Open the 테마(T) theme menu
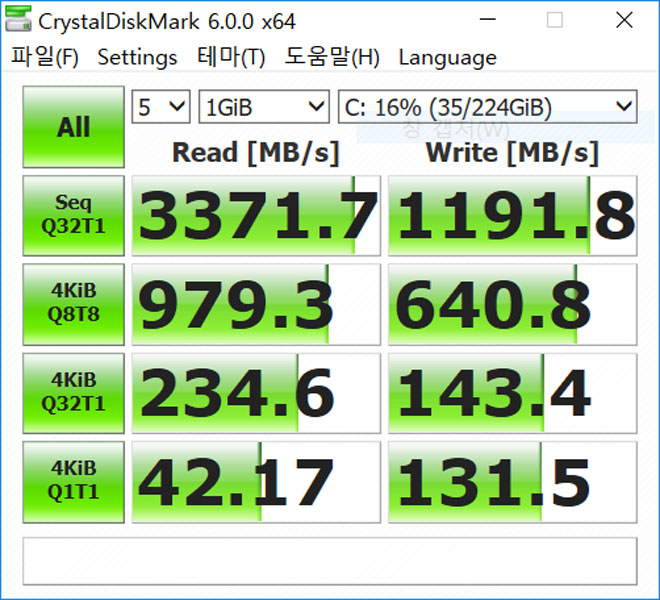Viewport: 660px width, 600px height. 231,57
